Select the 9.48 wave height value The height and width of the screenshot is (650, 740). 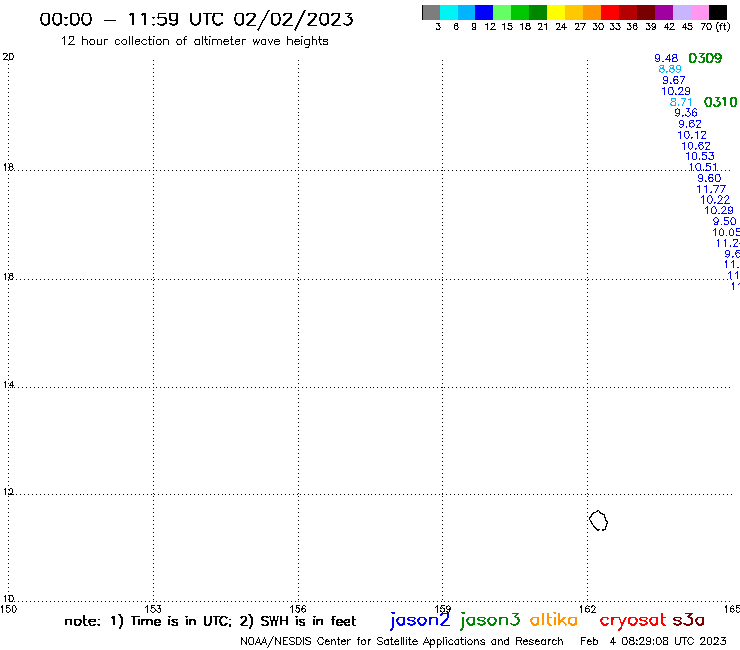(666, 58)
